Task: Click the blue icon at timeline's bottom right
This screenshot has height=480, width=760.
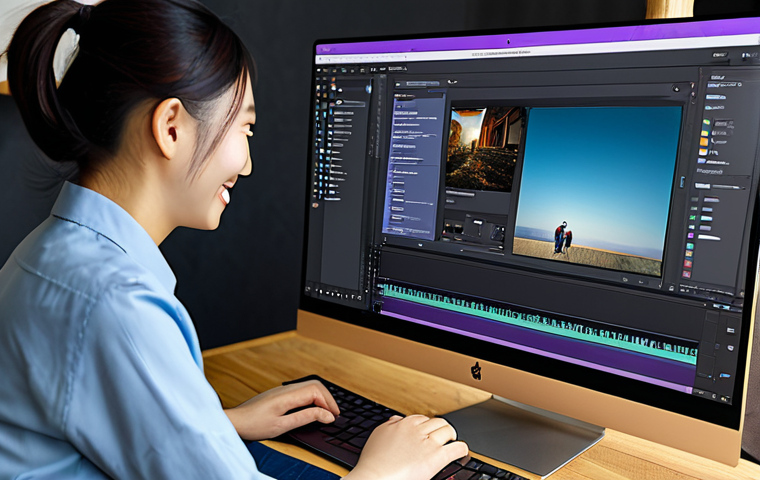Action: 725,375
